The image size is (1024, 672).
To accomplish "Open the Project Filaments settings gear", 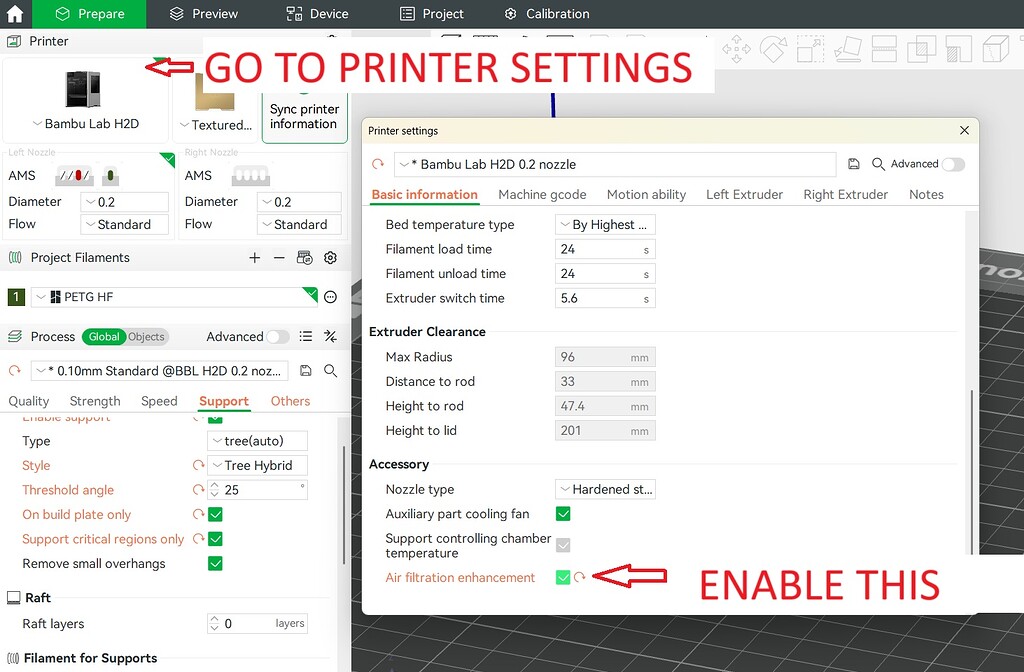I will 330,258.
